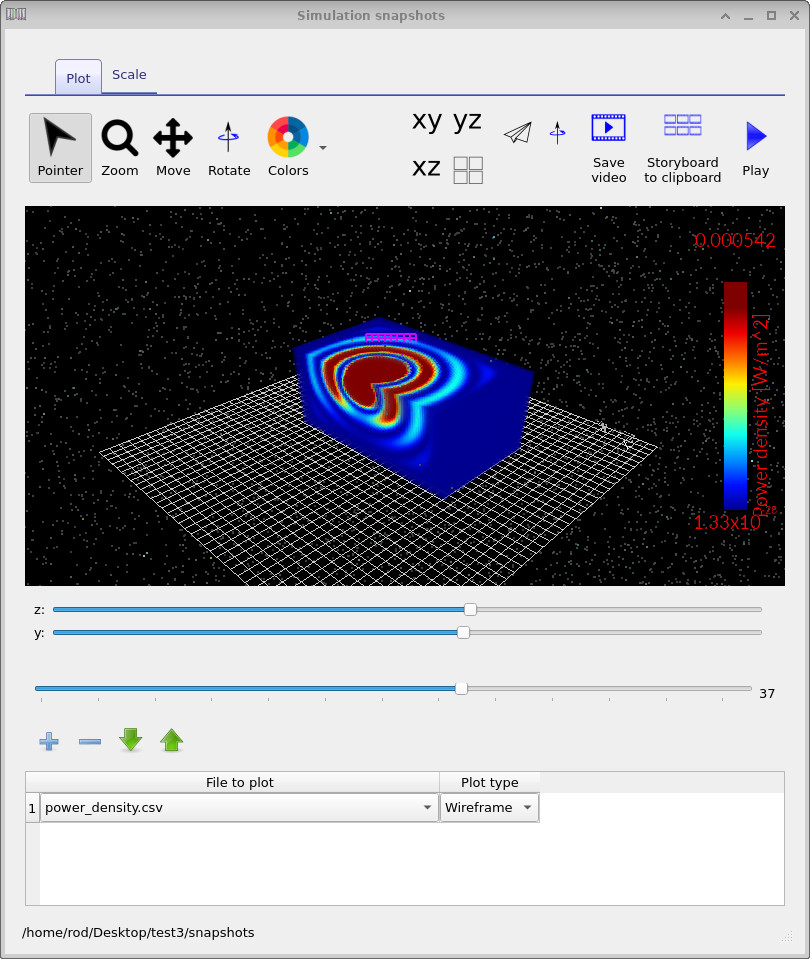This screenshot has height=959, width=810.
Task: Start playback with the Play icon
Action: [x=755, y=135]
